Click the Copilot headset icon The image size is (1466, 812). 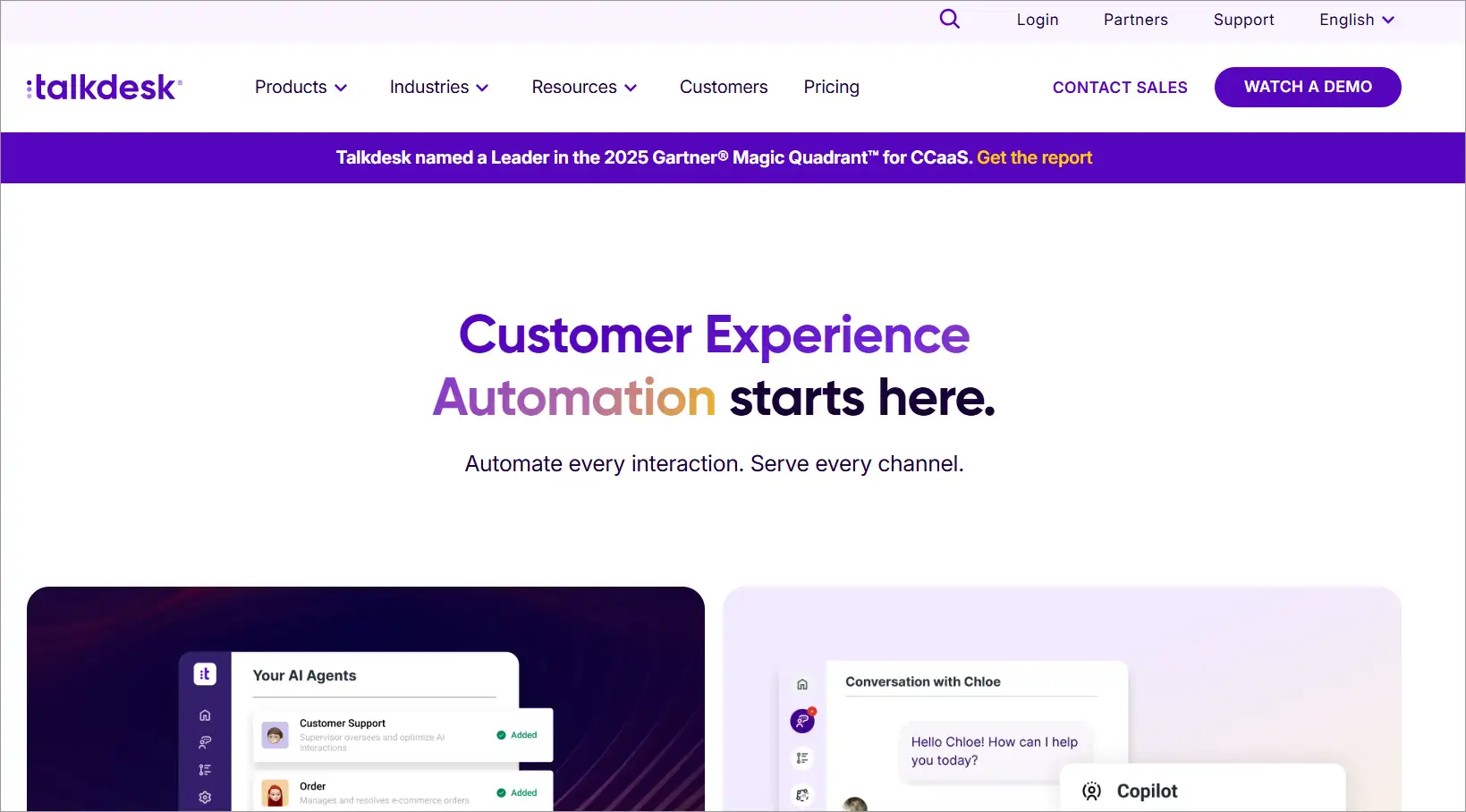(x=1091, y=791)
